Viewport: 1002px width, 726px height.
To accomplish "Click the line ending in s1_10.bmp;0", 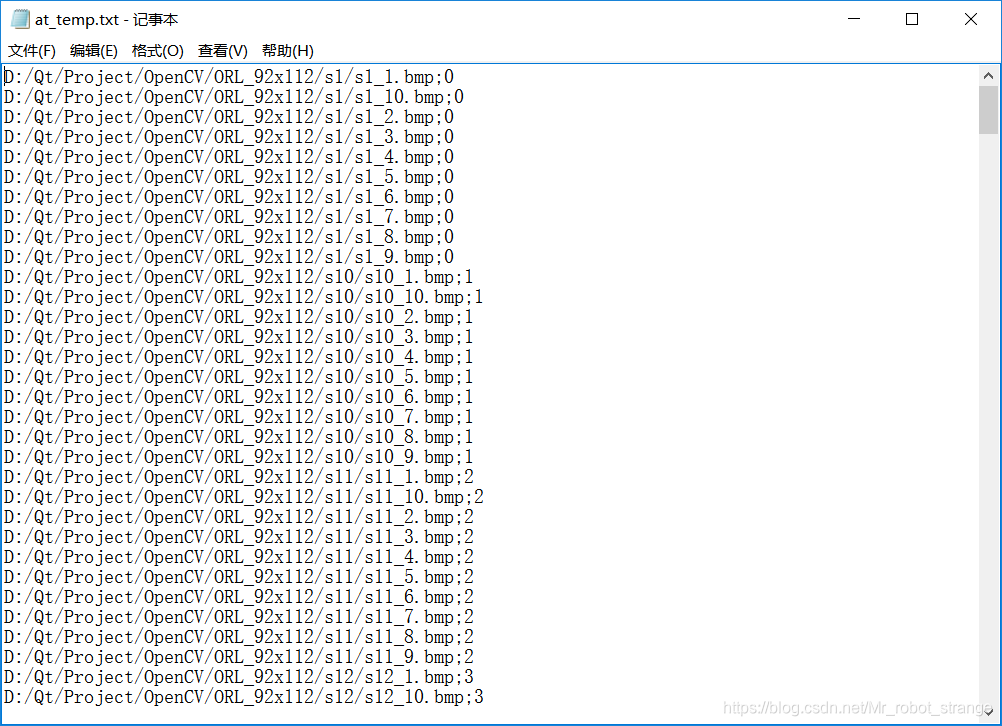I will 234,97.
